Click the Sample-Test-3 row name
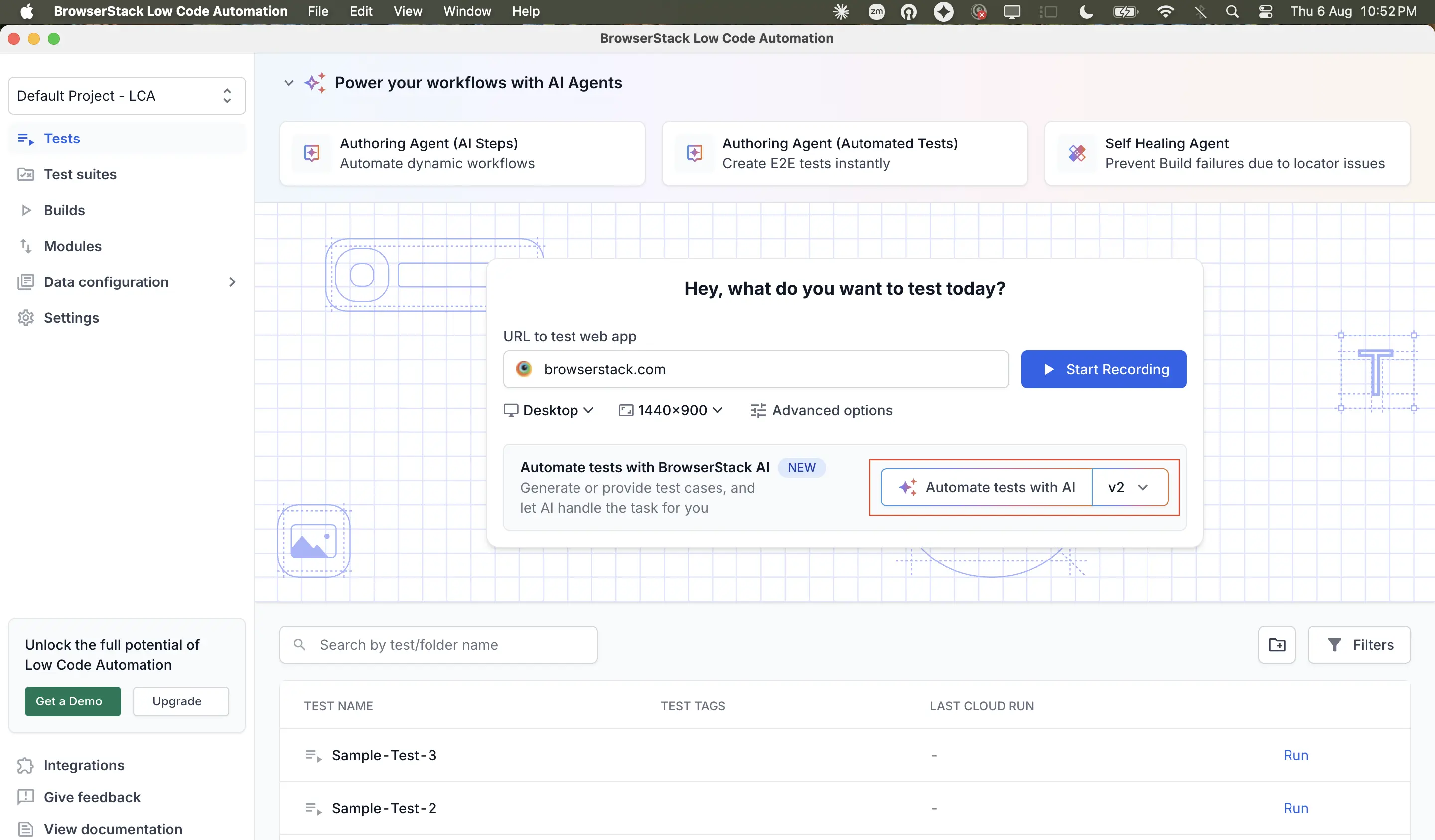1435x840 pixels. point(384,755)
